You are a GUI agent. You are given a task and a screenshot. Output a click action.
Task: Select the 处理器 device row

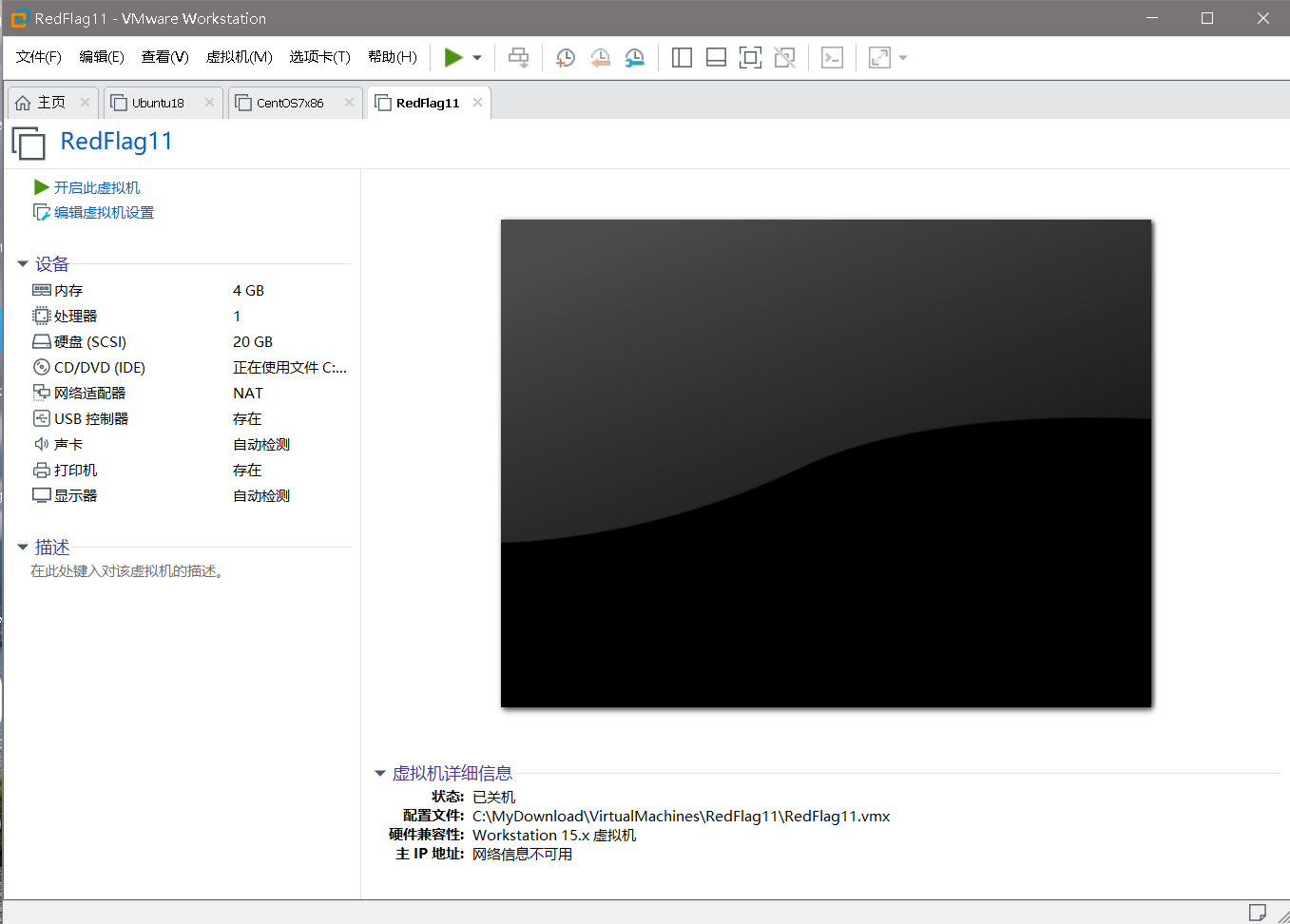(190, 317)
